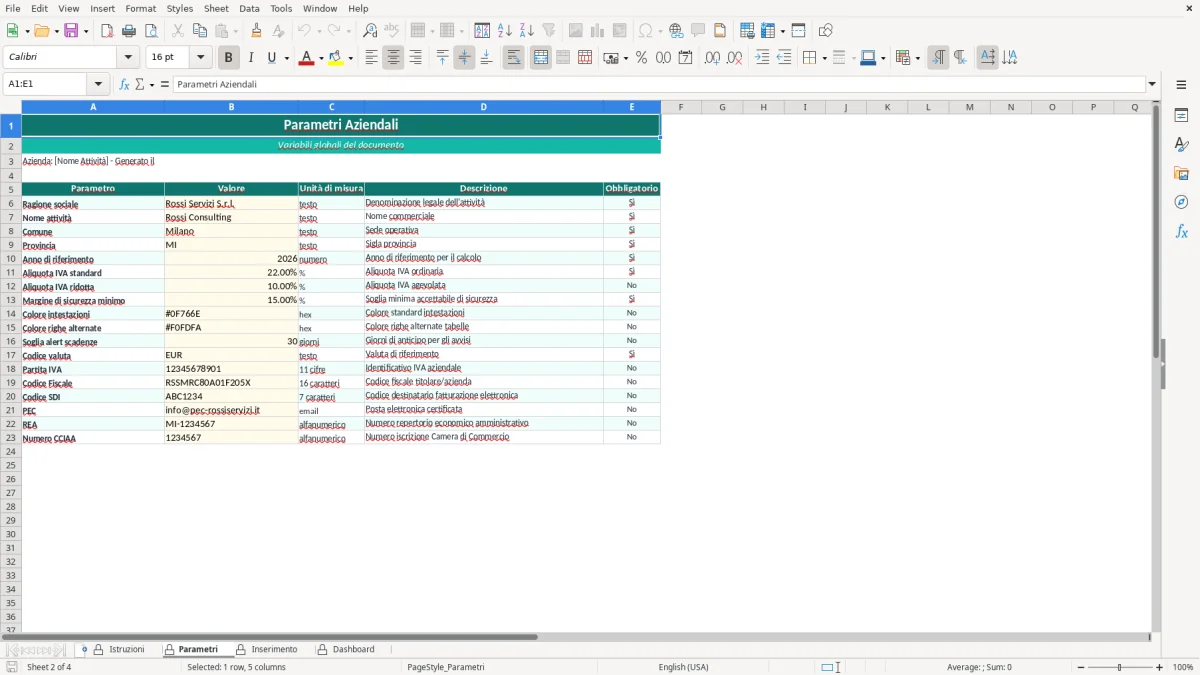Open the Function Wizard fx icon
1200x675 pixels.
[x=125, y=84]
